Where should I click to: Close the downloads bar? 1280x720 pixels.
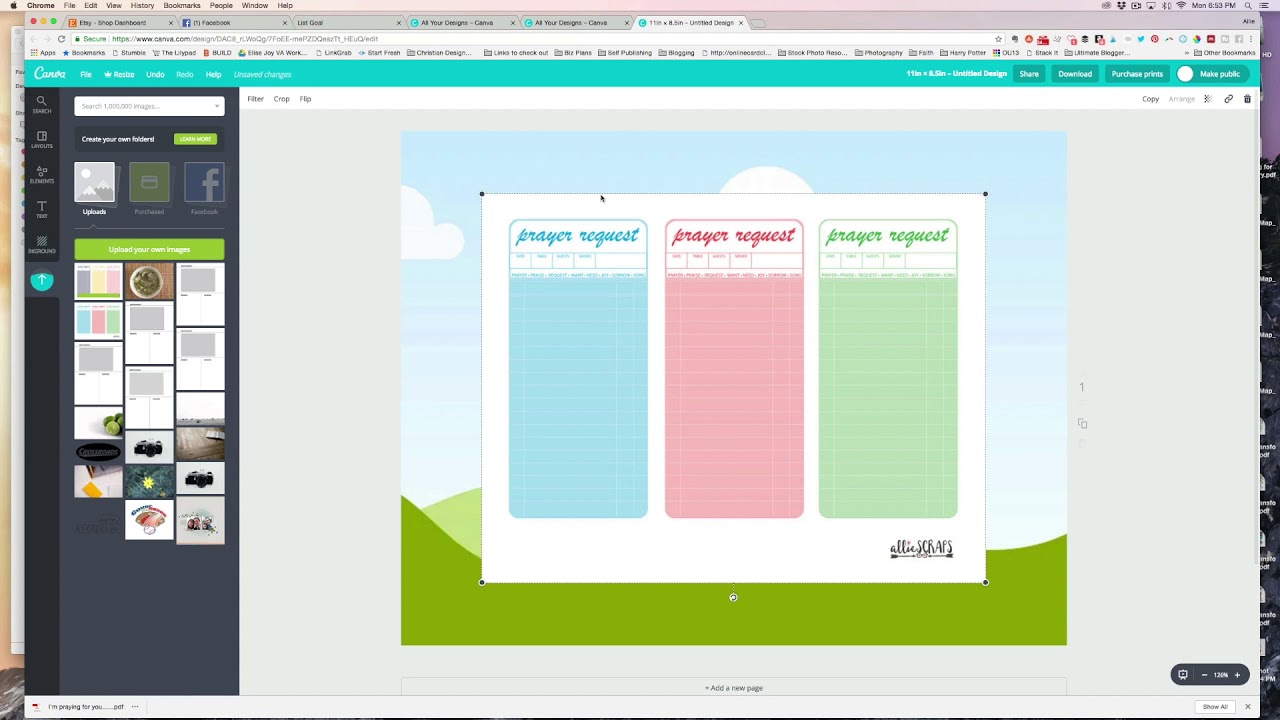point(1247,707)
